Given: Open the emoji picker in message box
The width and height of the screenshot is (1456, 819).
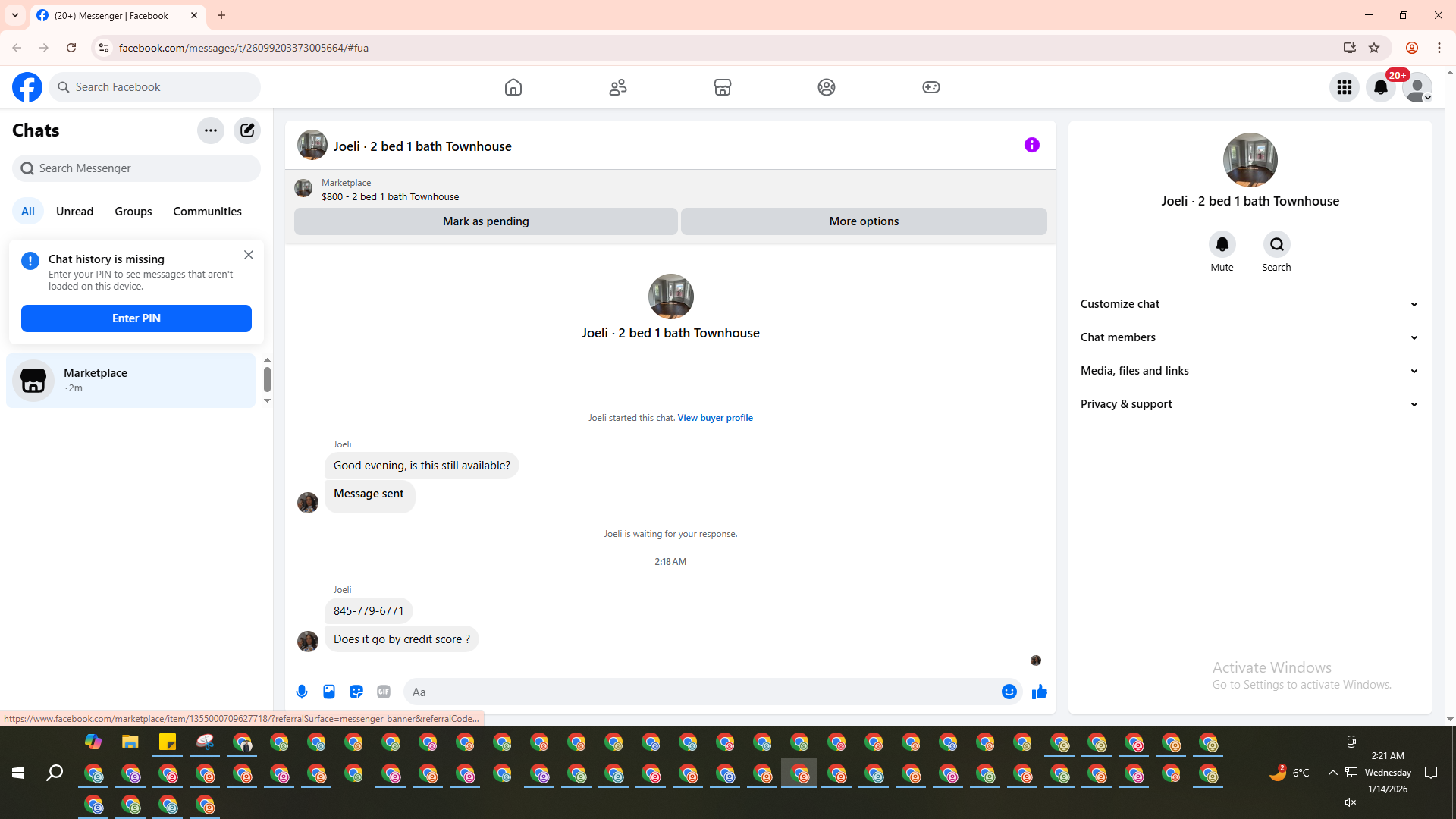Looking at the screenshot, I should 1009,692.
